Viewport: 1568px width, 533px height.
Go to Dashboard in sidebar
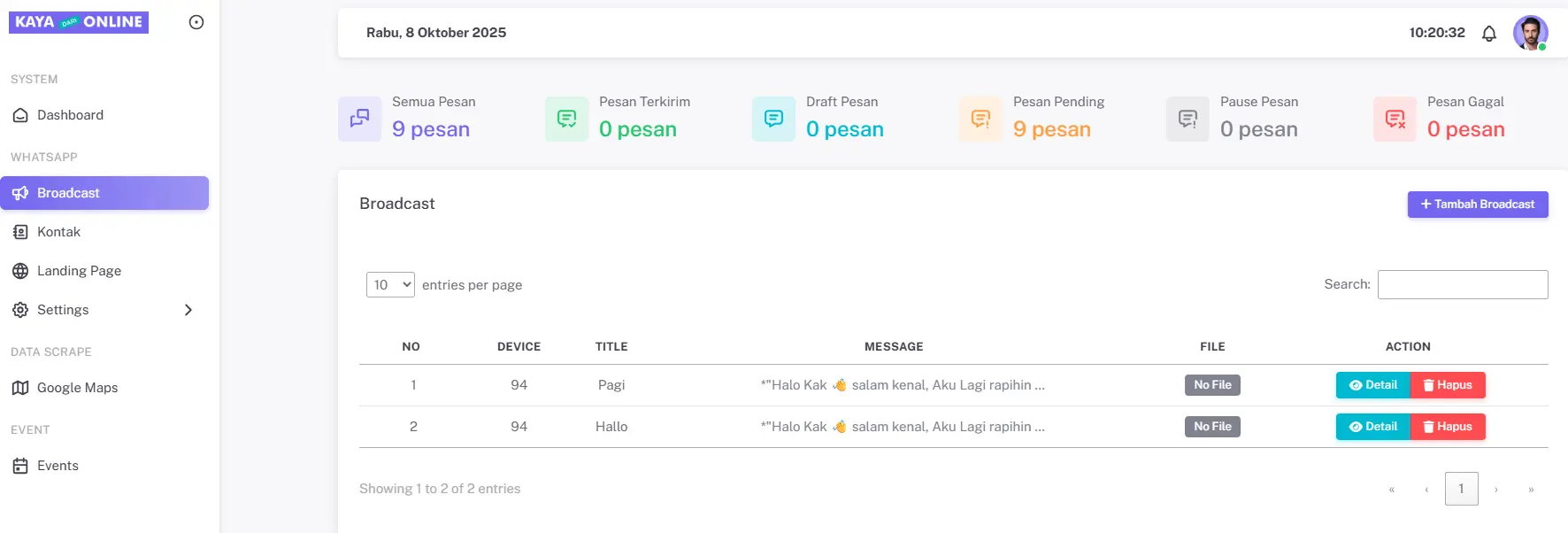click(70, 115)
